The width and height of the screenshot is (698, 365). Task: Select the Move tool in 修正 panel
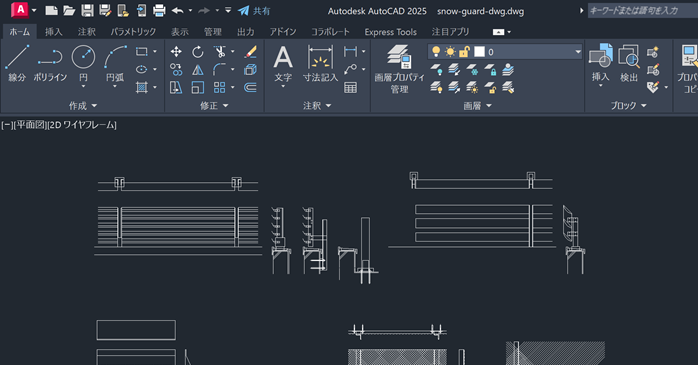click(x=176, y=52)
